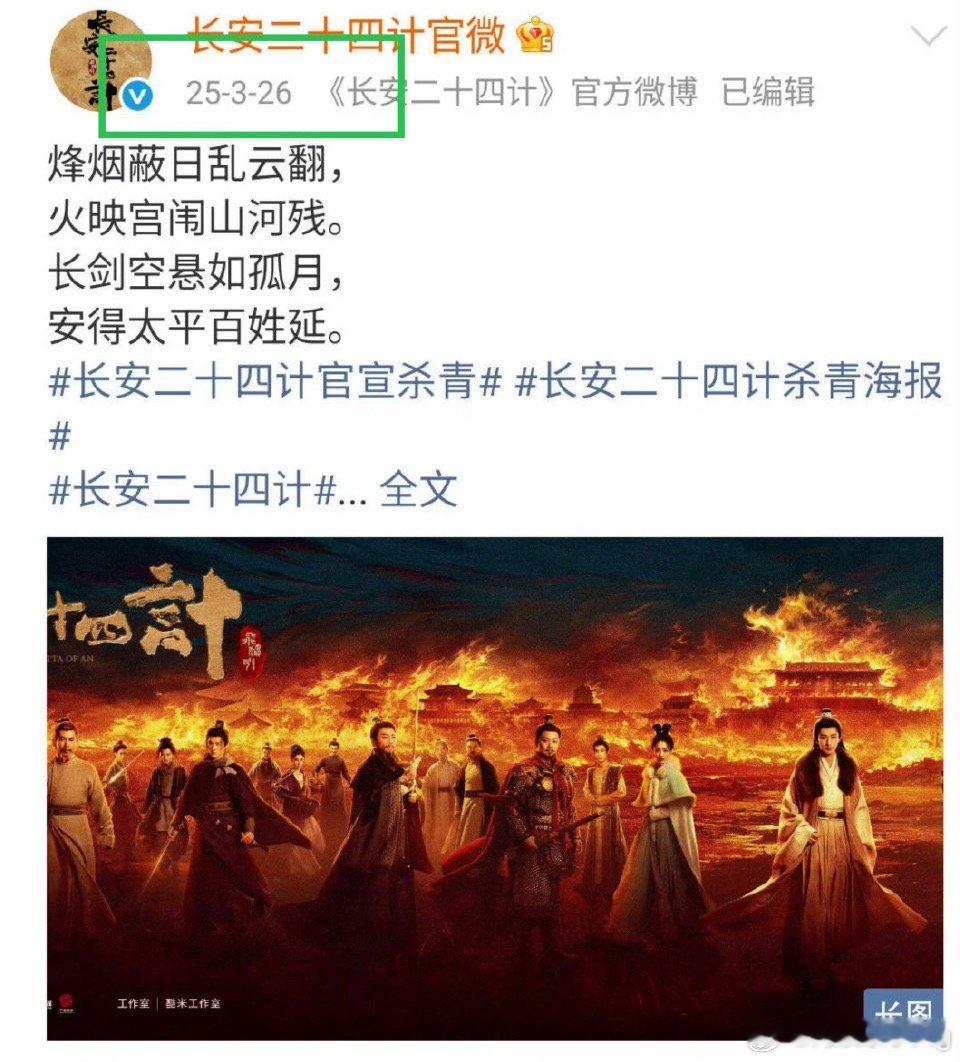Open the 长安二十四计官微 username link

point(346,35)
